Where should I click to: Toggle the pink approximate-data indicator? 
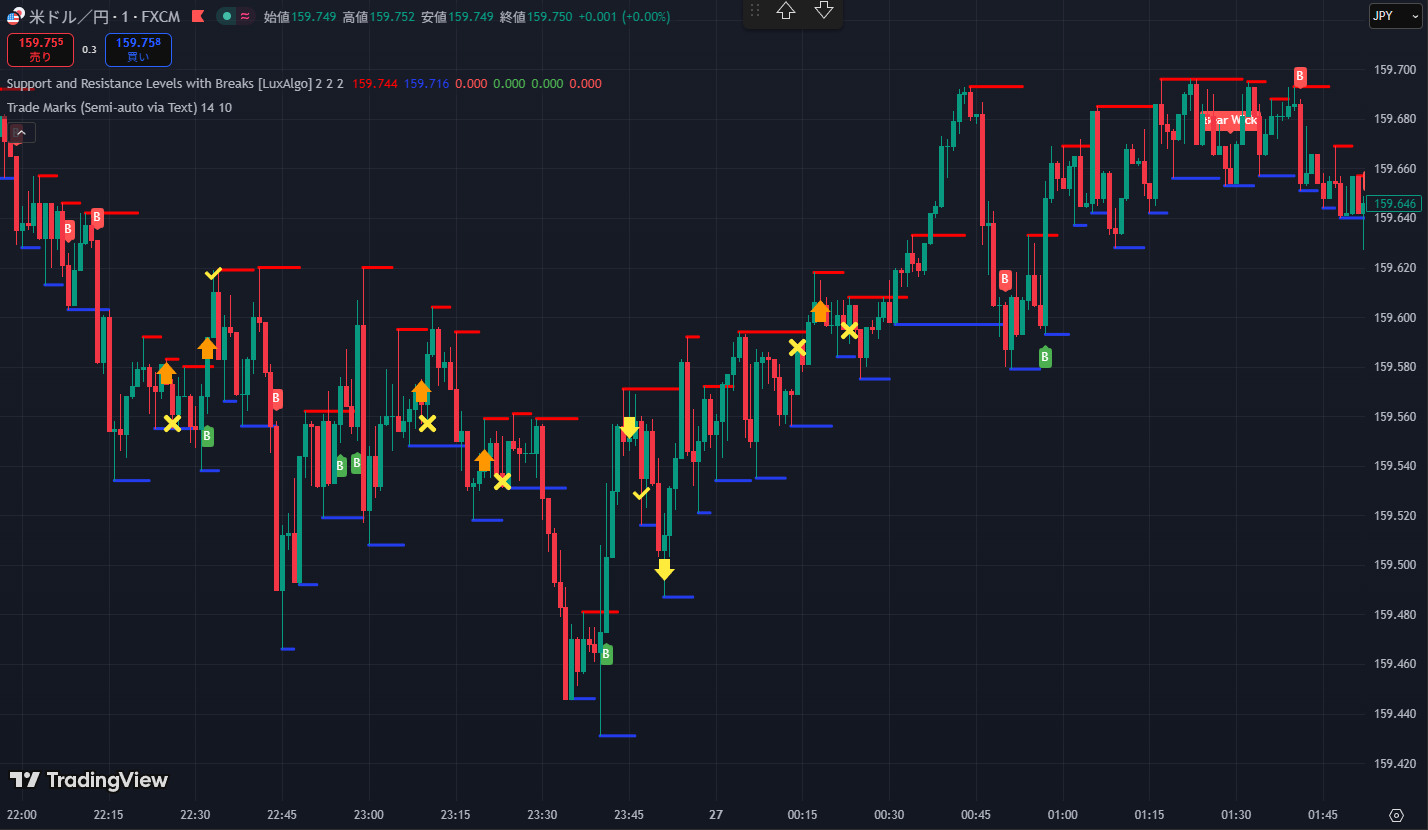245,17
